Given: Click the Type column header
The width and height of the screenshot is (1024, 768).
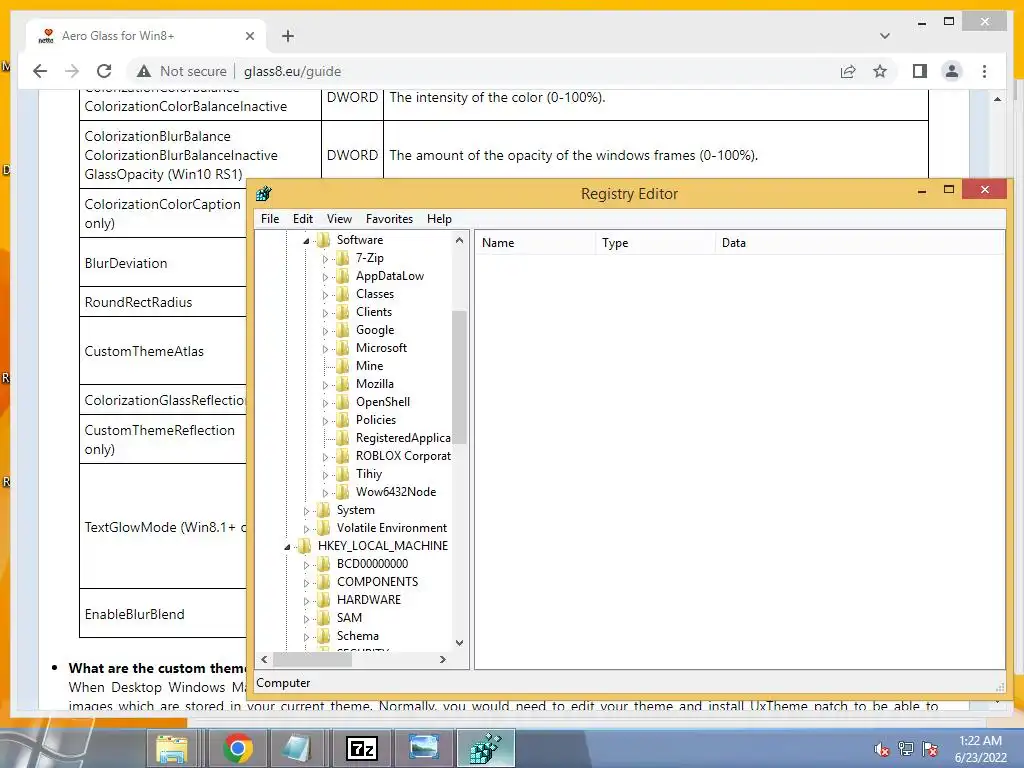Looking at the screenshot, I should pyautogui.click(x=655, y=243).
